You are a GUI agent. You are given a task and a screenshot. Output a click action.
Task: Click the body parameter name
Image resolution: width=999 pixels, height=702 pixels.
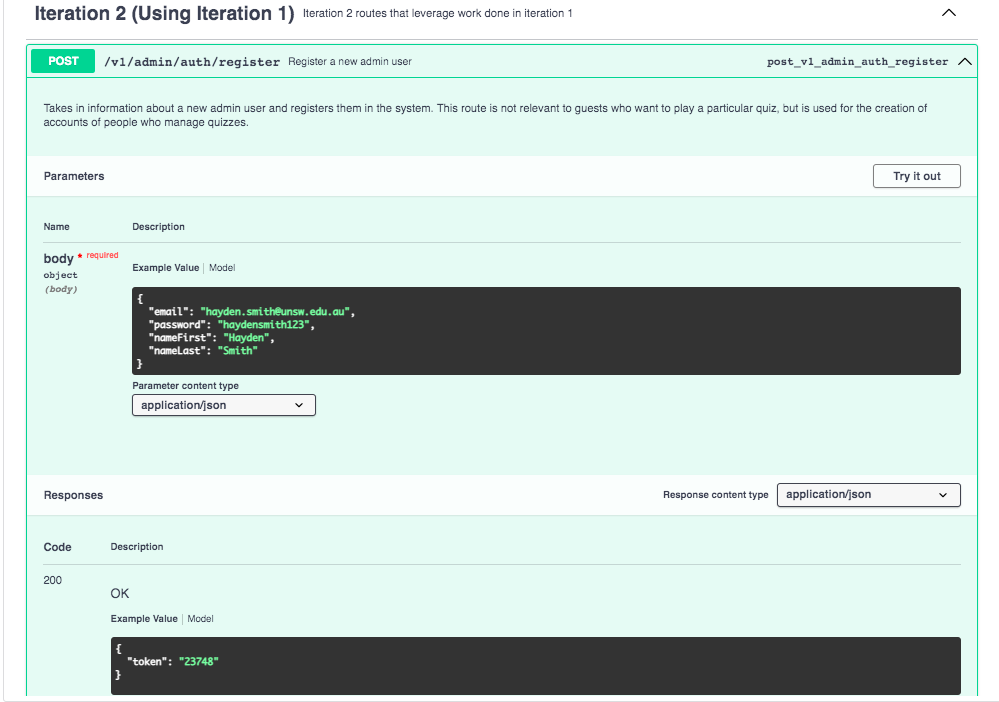point(56,258)
